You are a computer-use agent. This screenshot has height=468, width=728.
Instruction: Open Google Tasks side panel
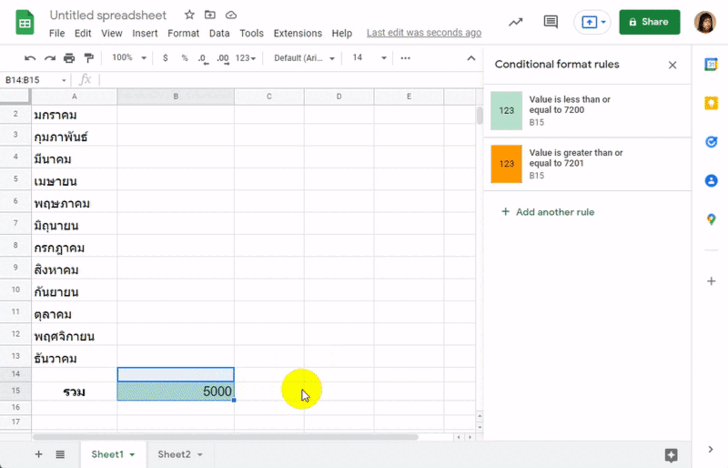click(x=711, y=142)
